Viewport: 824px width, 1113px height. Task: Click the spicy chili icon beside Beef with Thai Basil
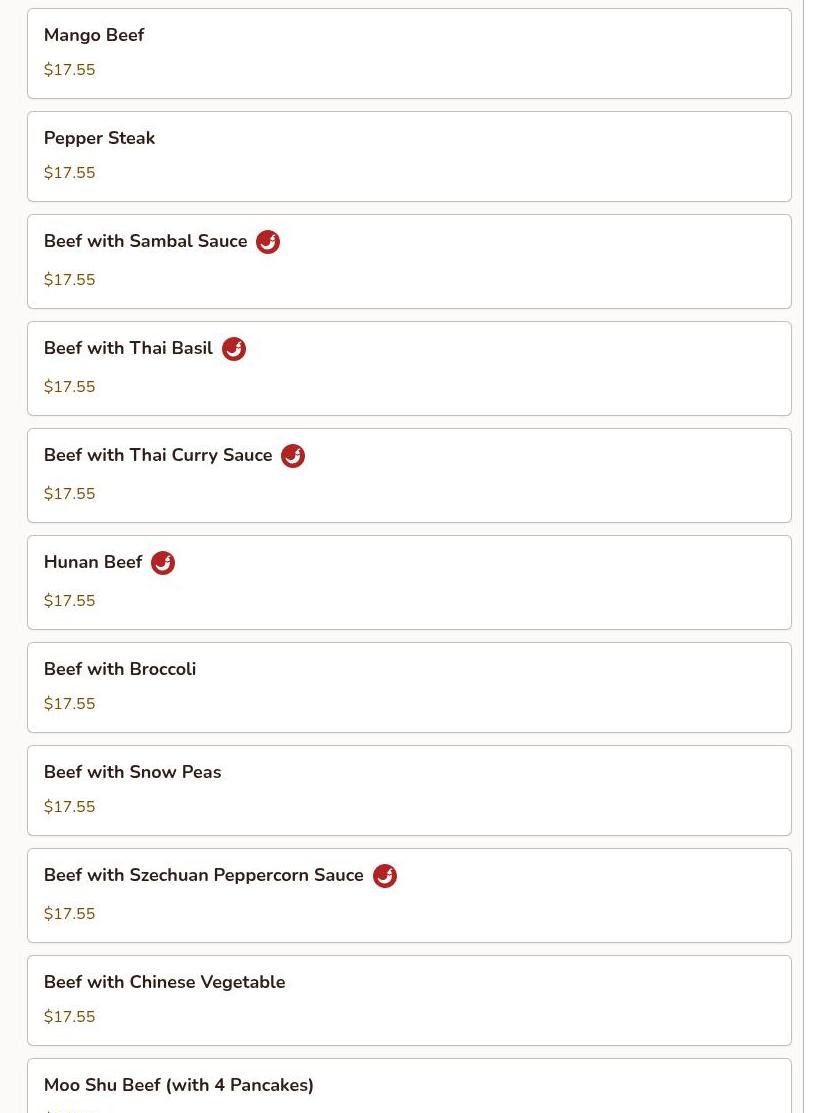(x=234, y=349)
